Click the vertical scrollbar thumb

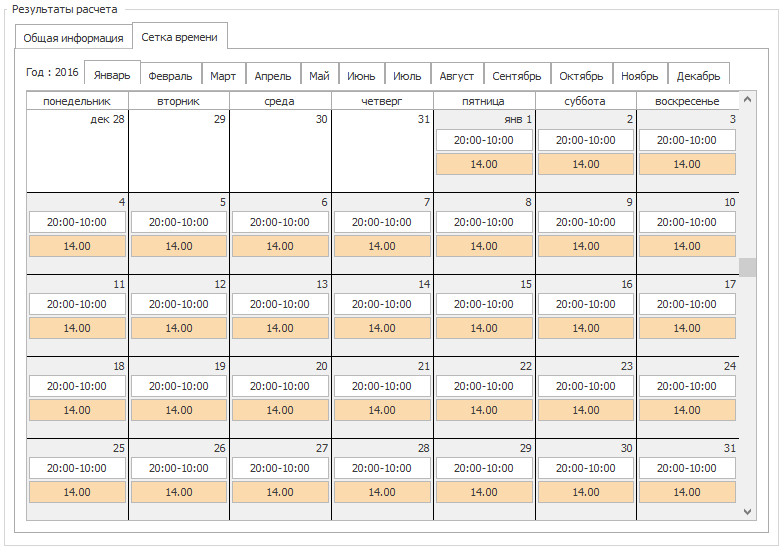point(748,267)
